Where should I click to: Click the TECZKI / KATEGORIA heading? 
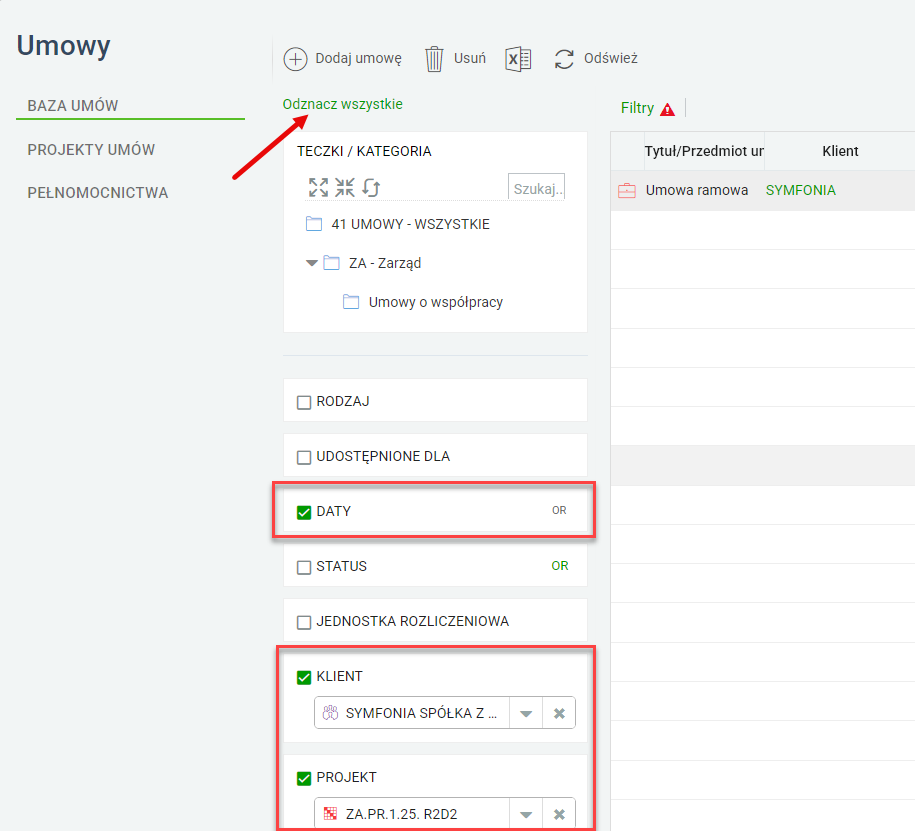tap(364, 151)
